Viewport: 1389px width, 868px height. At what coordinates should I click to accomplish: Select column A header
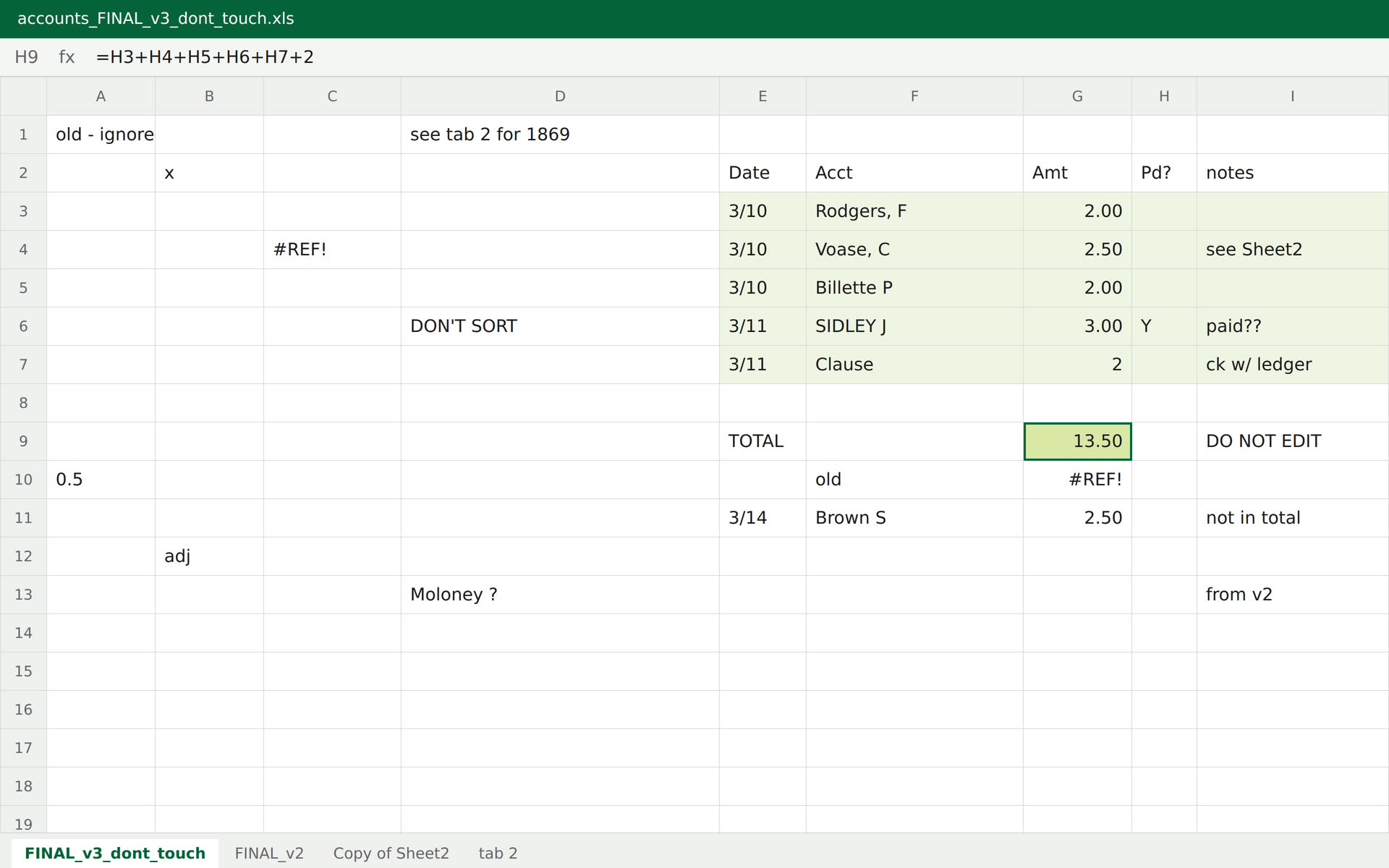(x=101, y=96)
